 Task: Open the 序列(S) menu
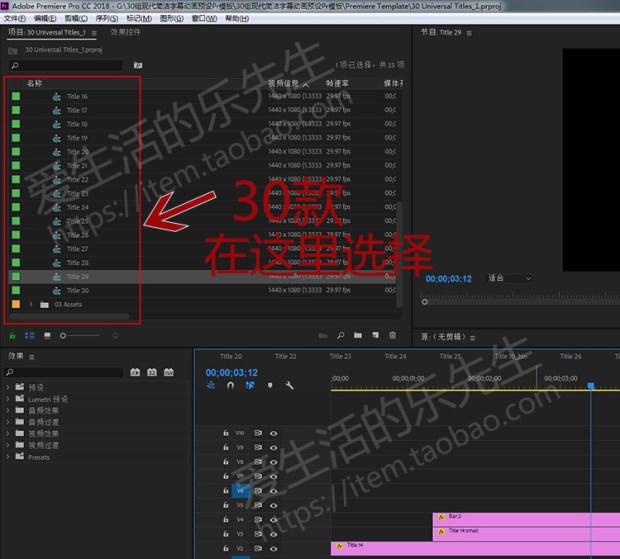point(107,19)
